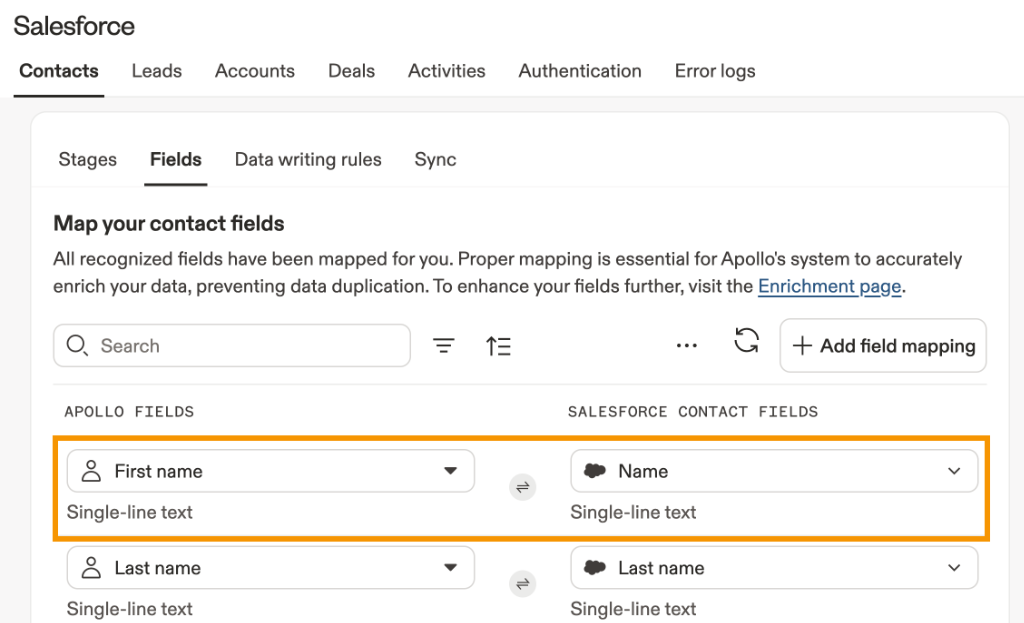View the Error logs tab
The image size is (1024, 623).
[715, 71]
